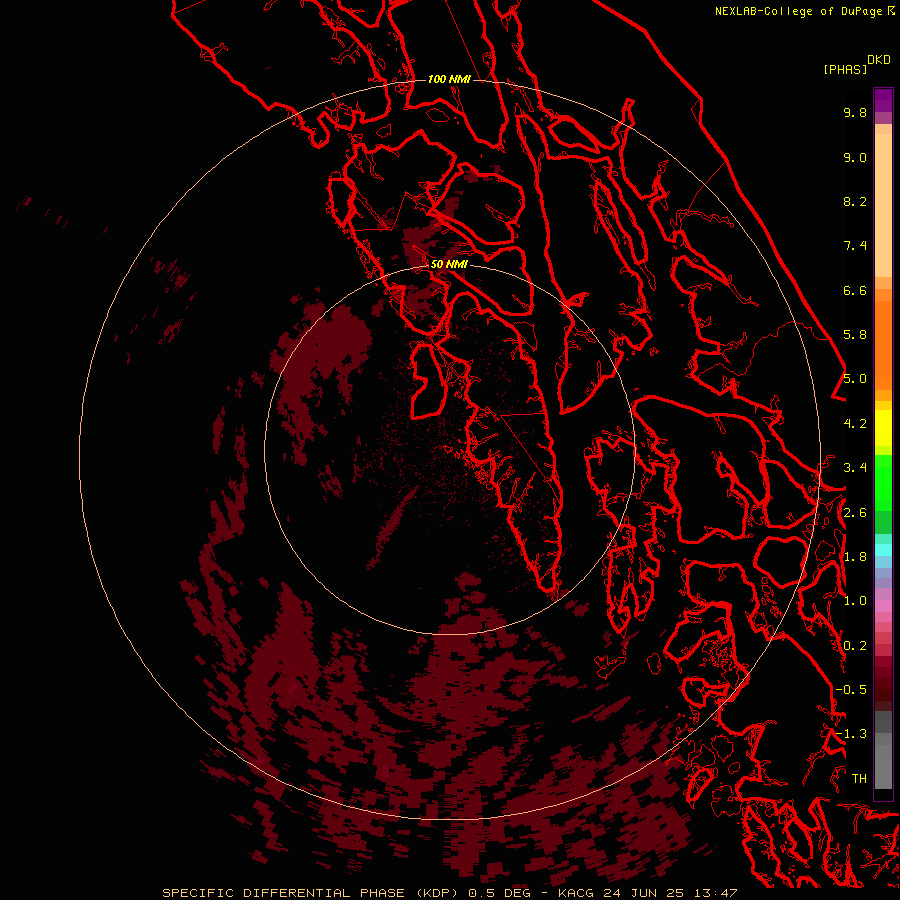The height and width of the screenshot is (900, 900).
Task: Click the DKD product code label
Action: (x=878, y=60)
